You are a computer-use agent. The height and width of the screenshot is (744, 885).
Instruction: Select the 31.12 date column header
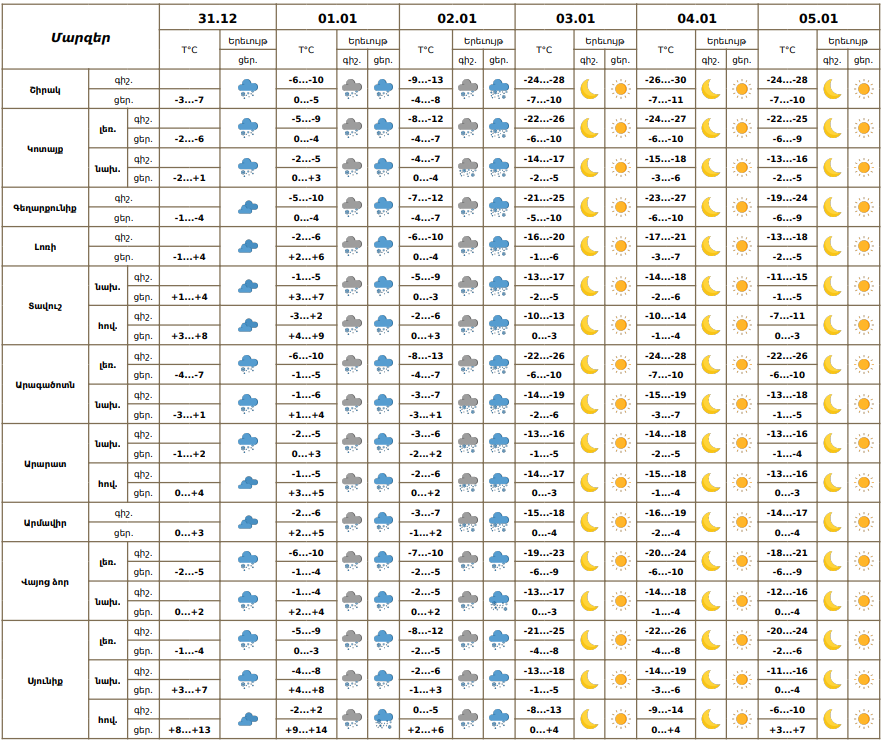pos(217,18)
